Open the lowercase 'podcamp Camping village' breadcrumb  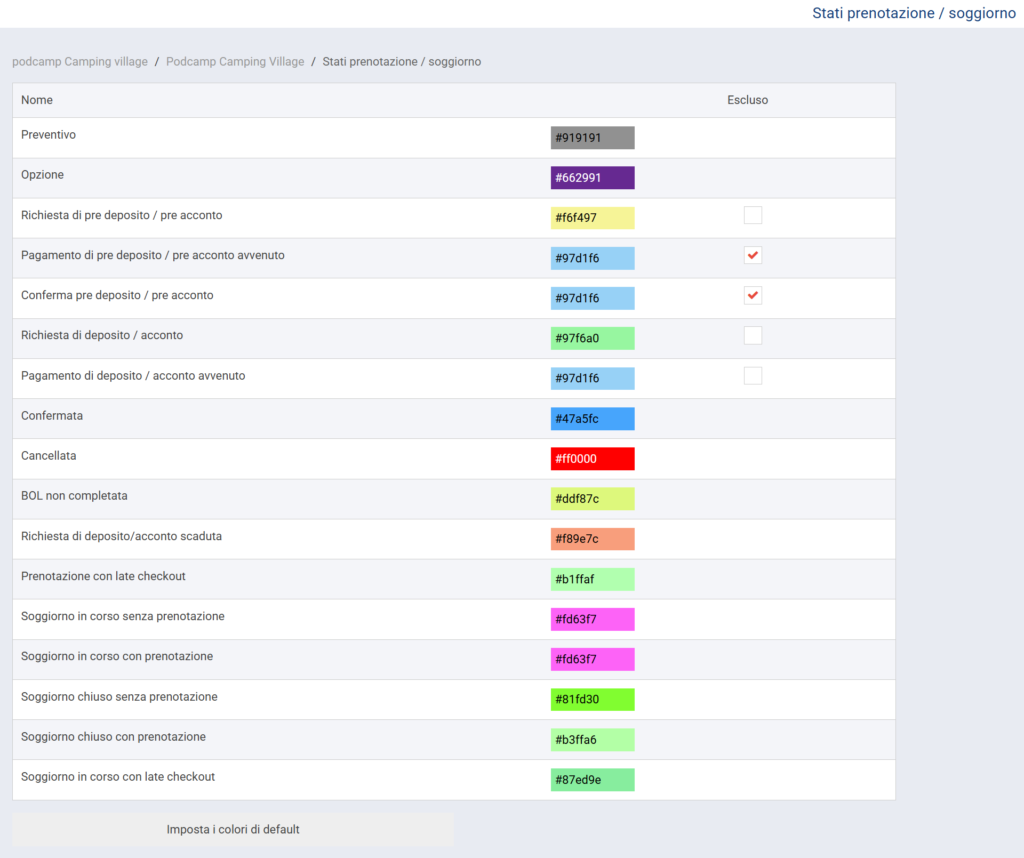79,62
